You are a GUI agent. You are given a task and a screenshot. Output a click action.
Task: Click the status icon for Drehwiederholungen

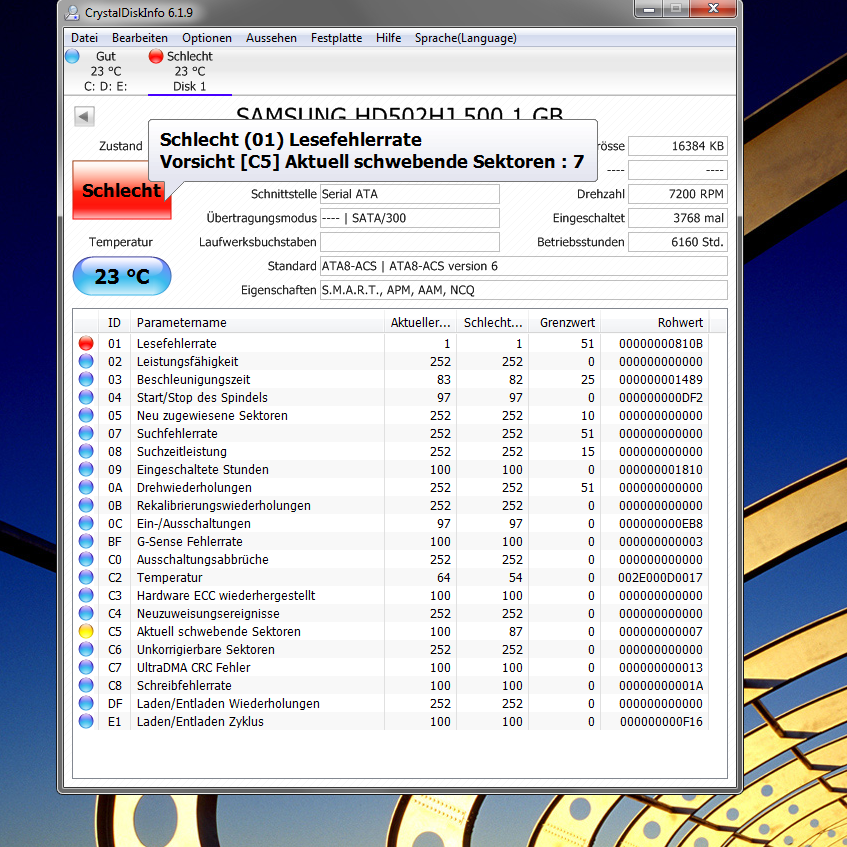point(86,487)
